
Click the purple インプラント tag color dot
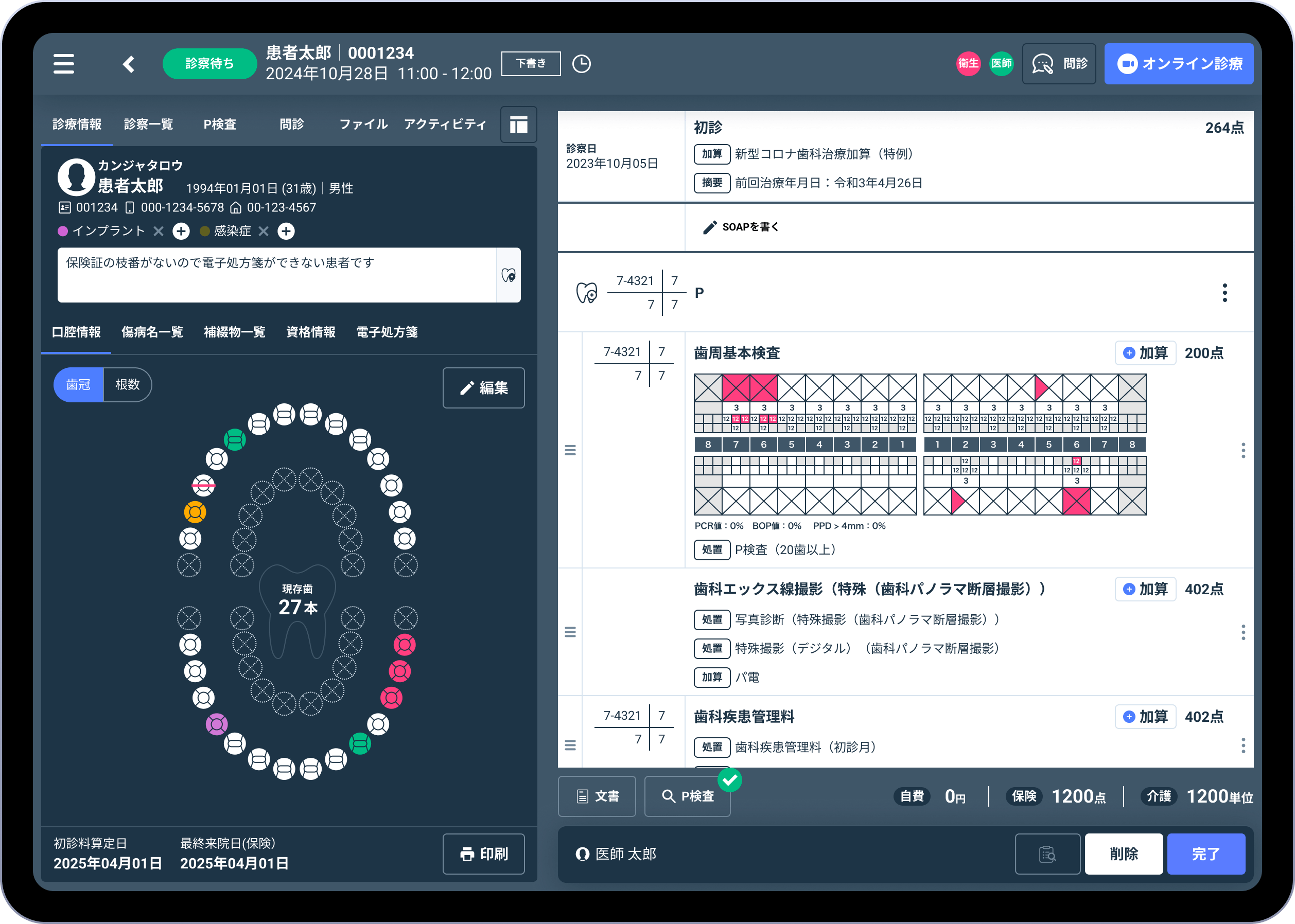pos(63,231)
